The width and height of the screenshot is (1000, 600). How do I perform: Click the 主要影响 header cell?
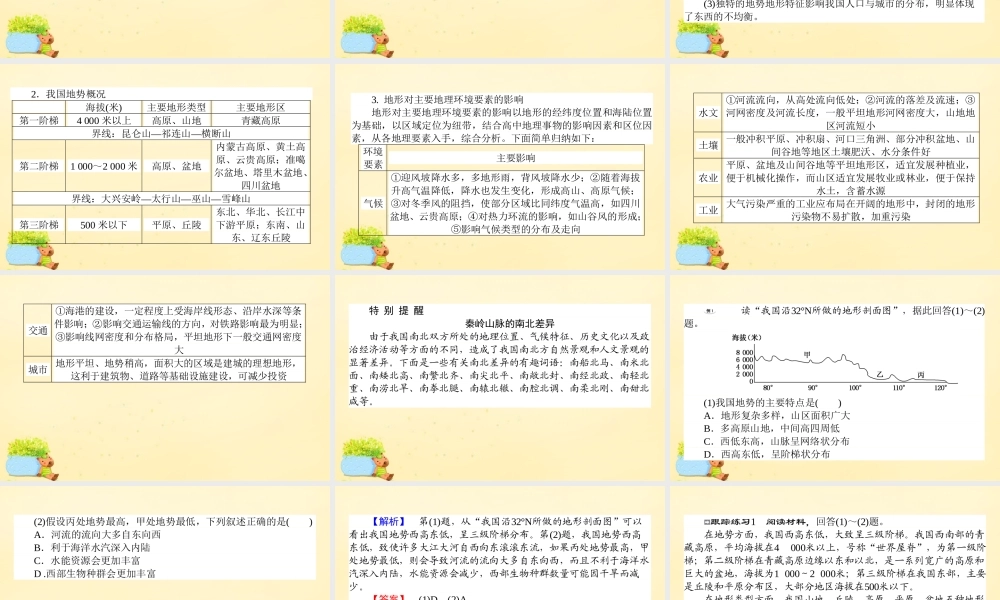pyautogui.click(x=516, y=157)
